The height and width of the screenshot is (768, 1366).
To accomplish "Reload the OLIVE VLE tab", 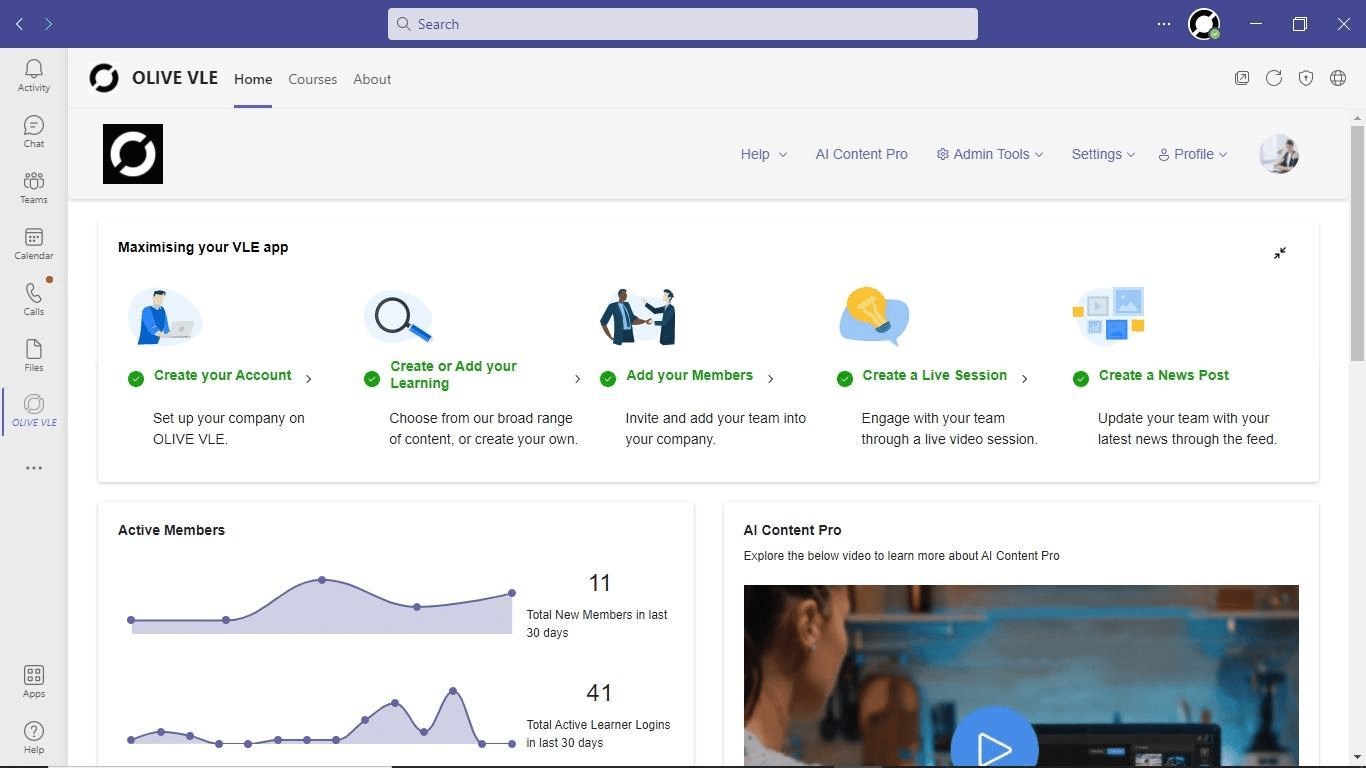I will 1274,78.
